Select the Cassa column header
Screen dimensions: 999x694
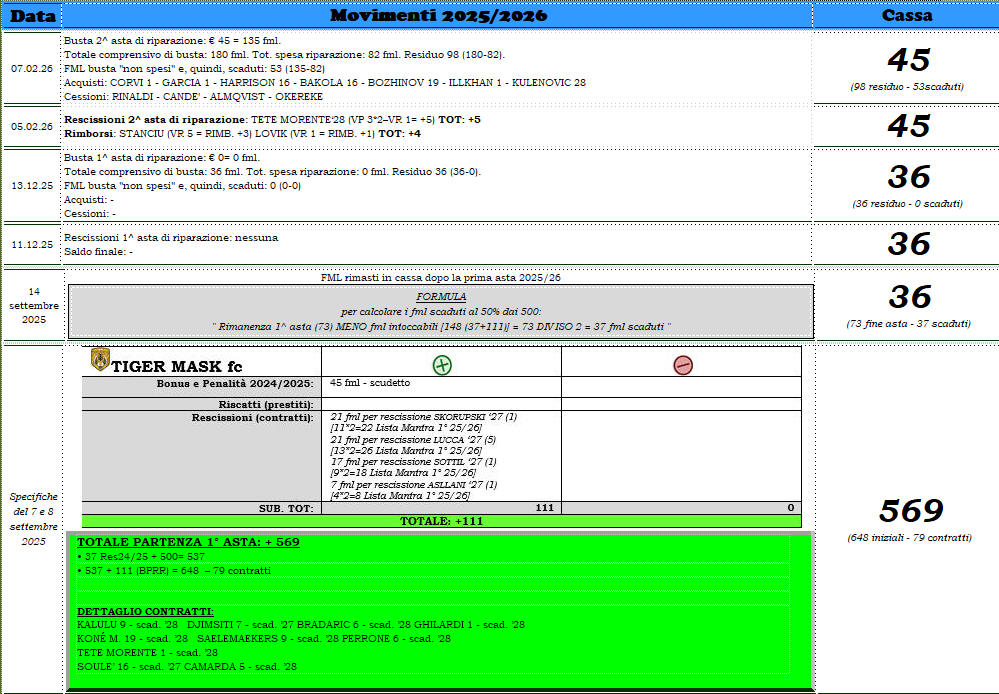tap(906, 15)
